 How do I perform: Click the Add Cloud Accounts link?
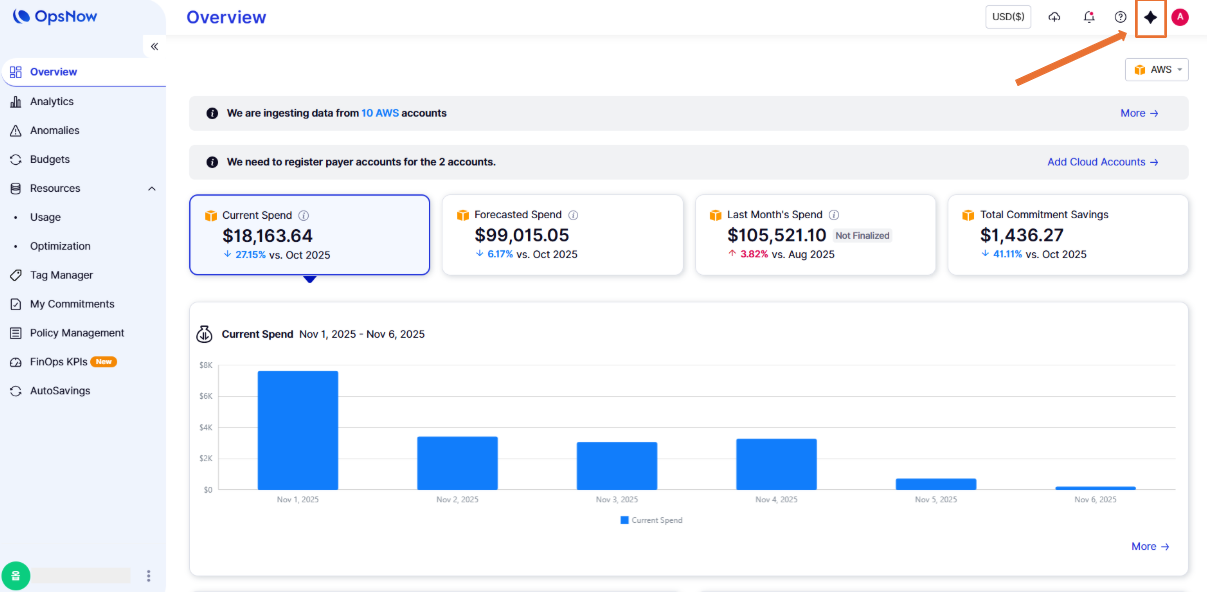(1102, 162)
